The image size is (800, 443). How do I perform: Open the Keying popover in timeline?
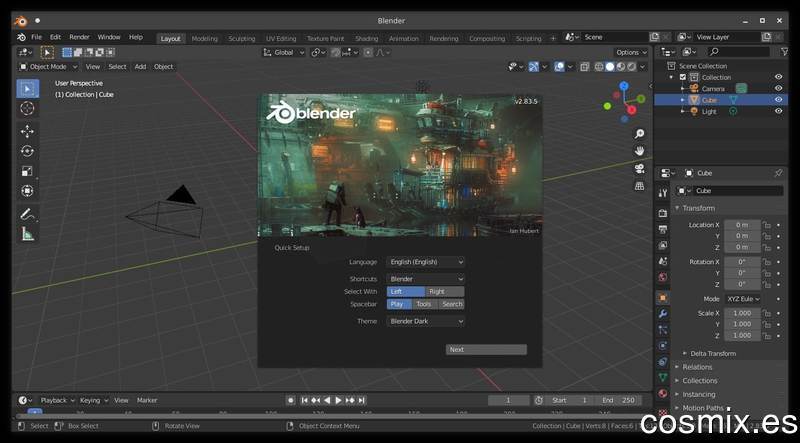[x=93, y=401]
